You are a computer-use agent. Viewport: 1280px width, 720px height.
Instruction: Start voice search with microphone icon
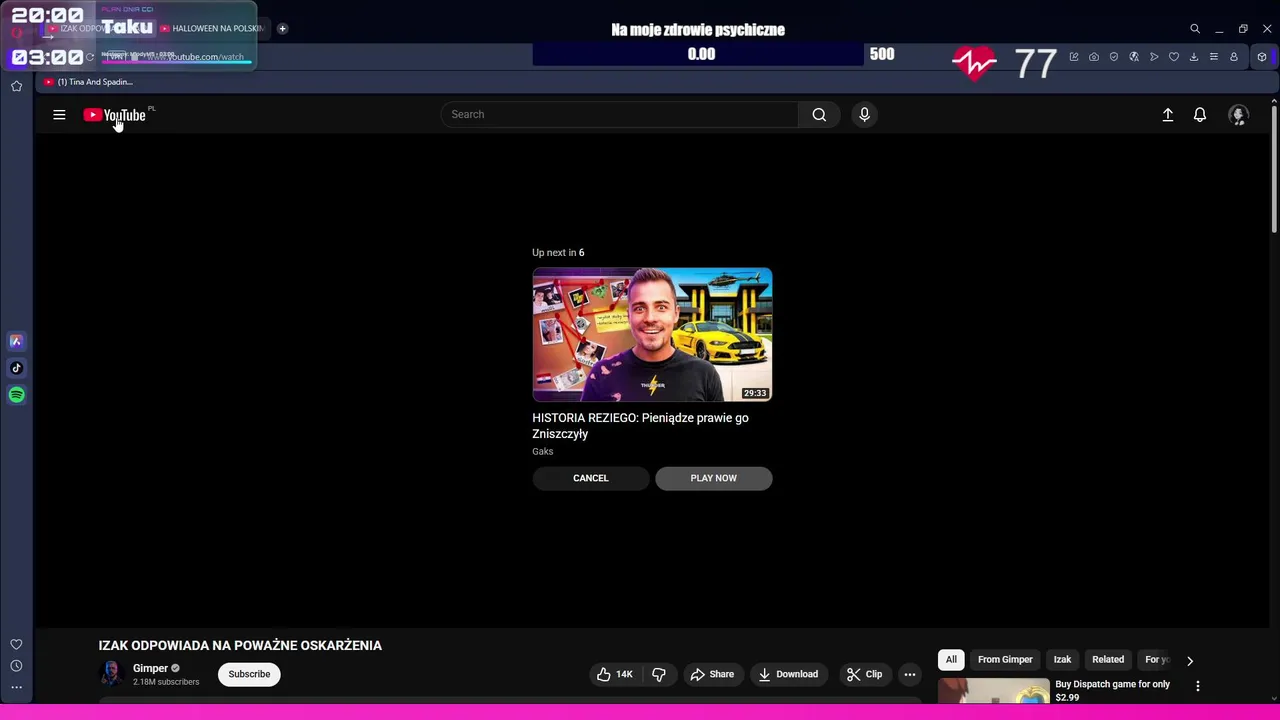point(865,114)
